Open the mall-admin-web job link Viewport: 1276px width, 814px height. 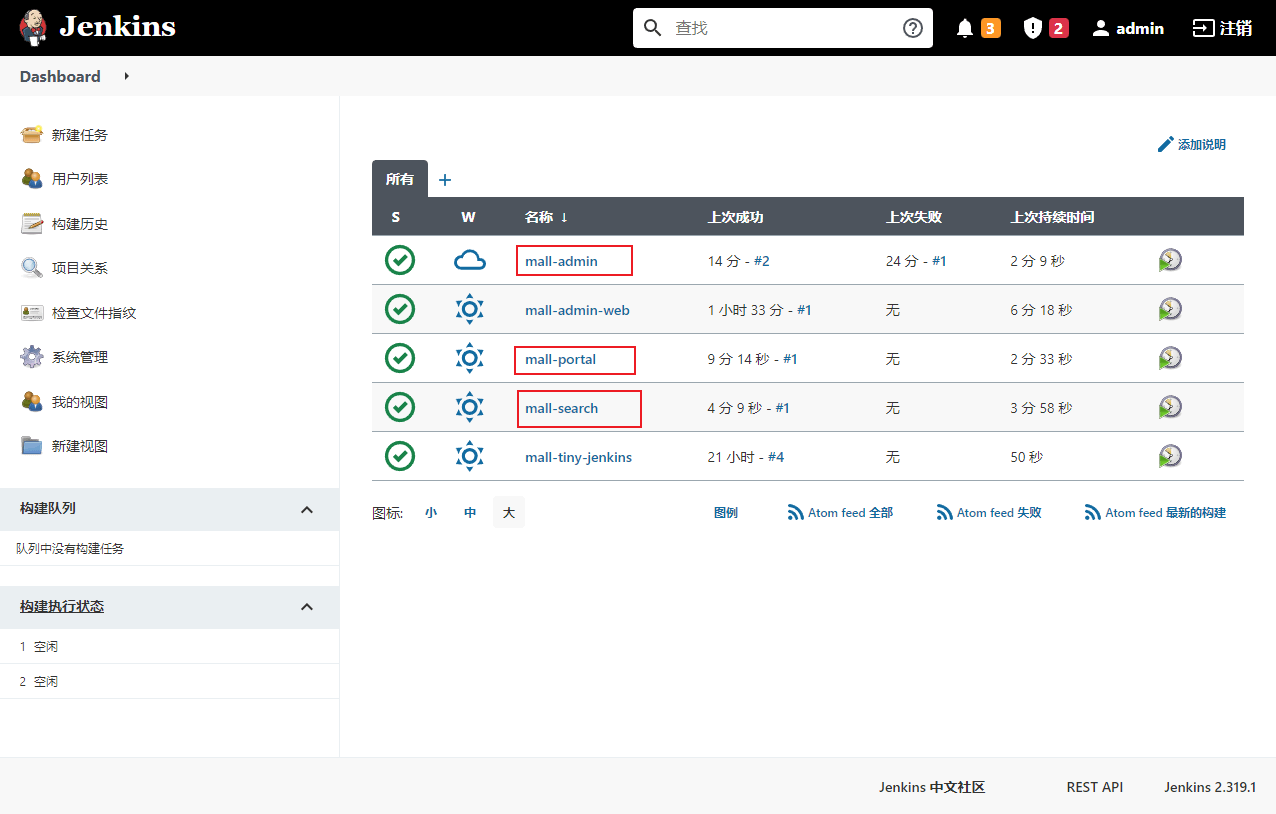click(577, 310)
